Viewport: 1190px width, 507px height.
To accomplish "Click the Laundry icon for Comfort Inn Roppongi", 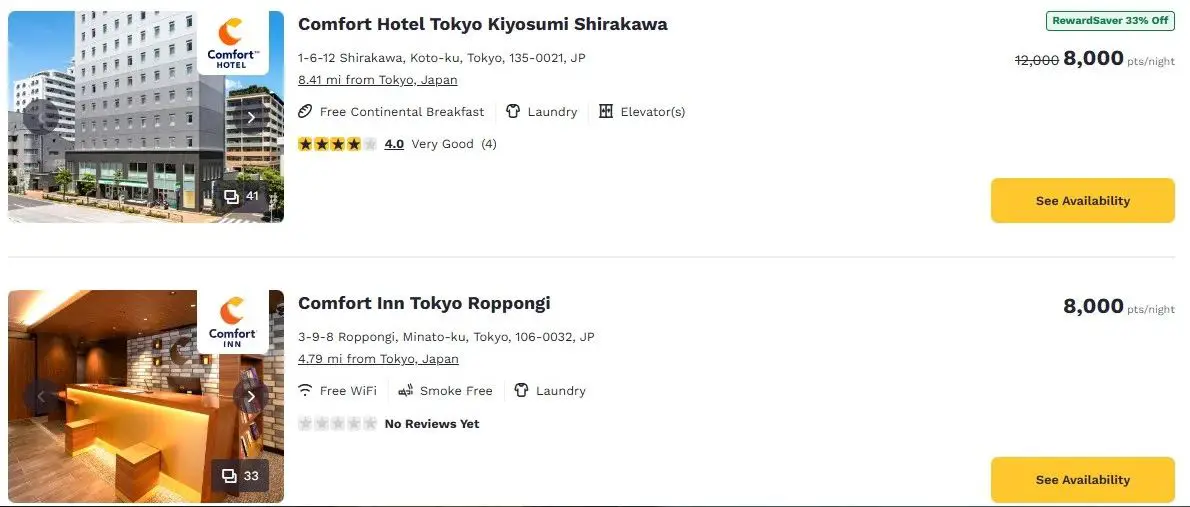I will point(521,391).
